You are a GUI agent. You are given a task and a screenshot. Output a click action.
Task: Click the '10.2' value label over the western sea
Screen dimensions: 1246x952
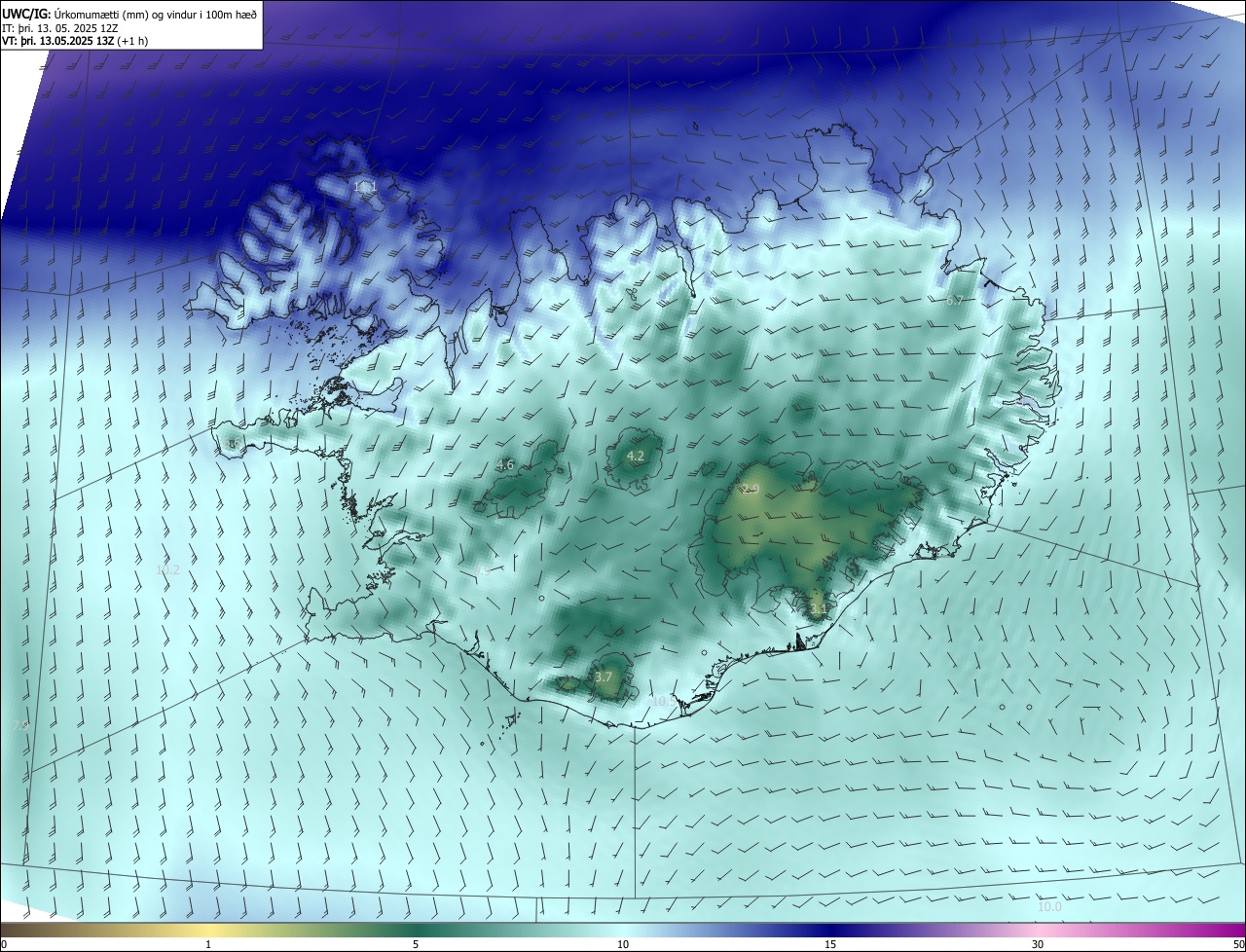[x=167, y=569]
